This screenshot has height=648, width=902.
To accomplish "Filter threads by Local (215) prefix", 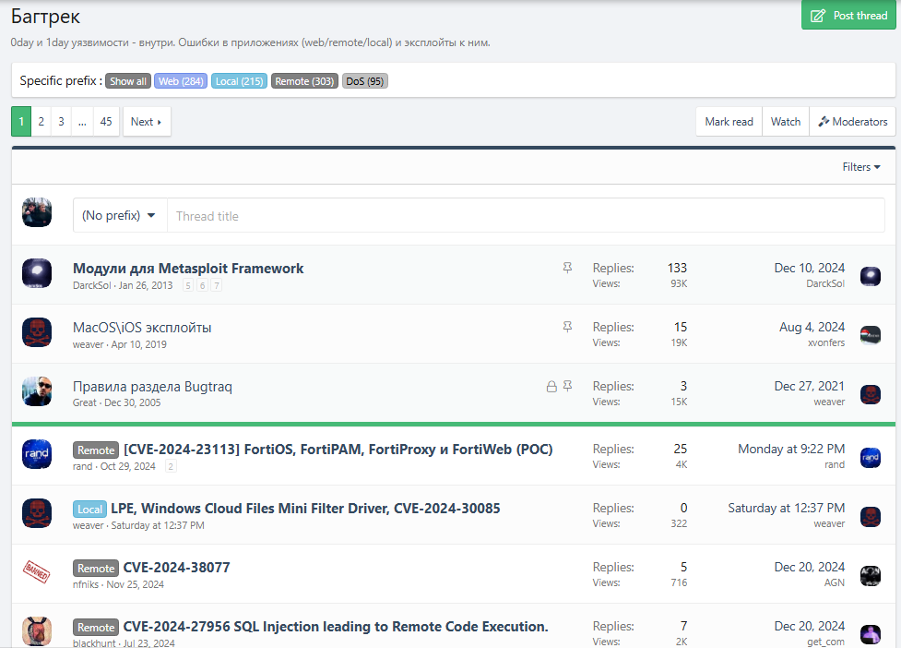I will [x=239, y=81].
